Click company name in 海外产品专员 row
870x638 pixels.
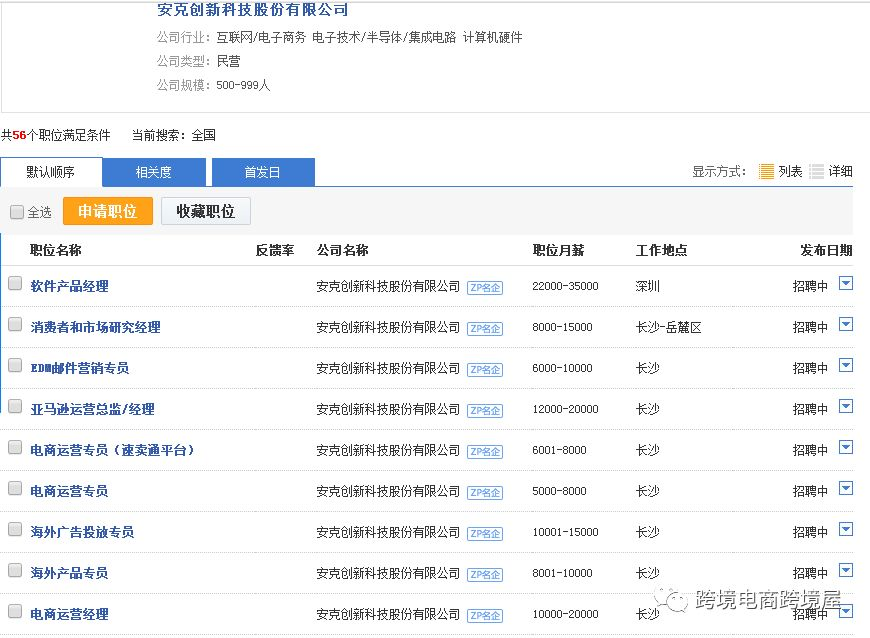[x=388, y=574]
